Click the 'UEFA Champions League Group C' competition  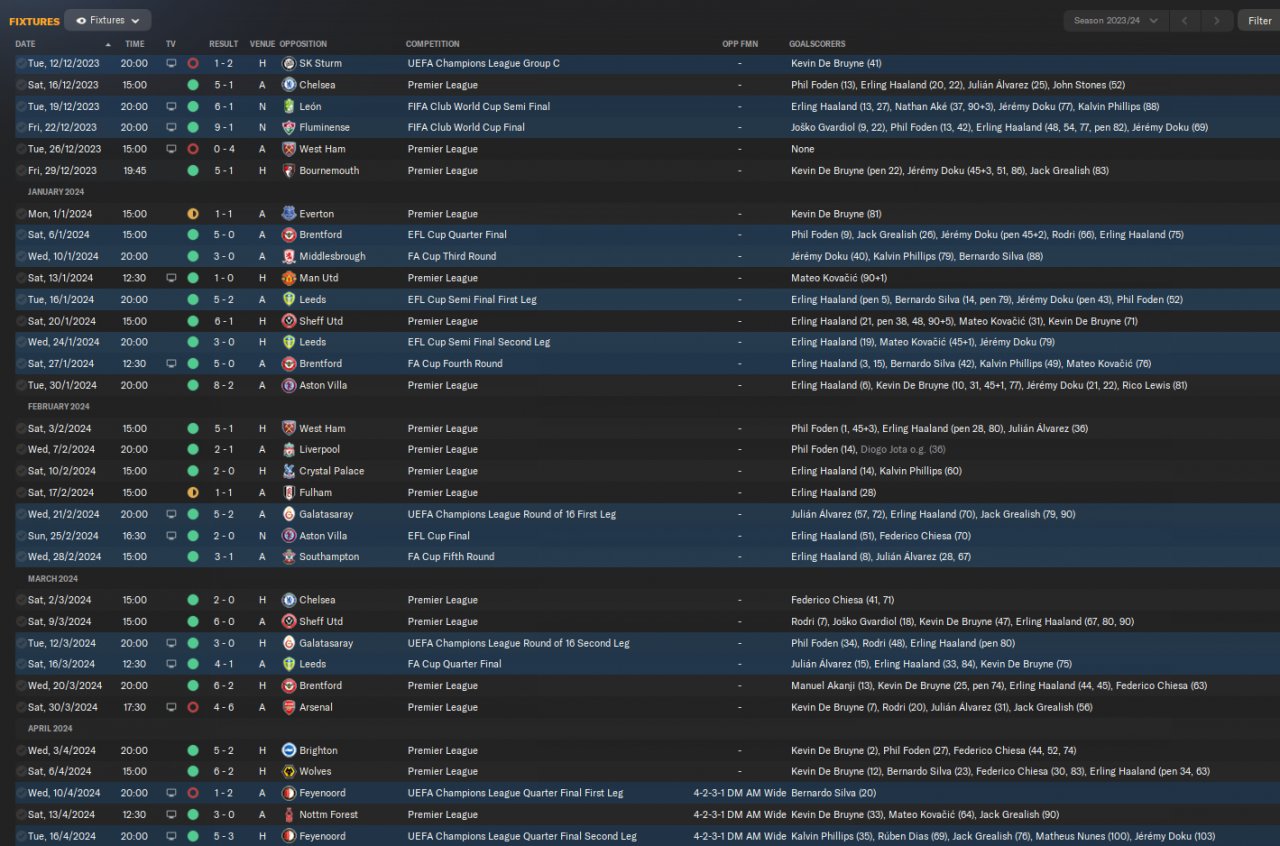pyautogui.click(x=484, y=64)
